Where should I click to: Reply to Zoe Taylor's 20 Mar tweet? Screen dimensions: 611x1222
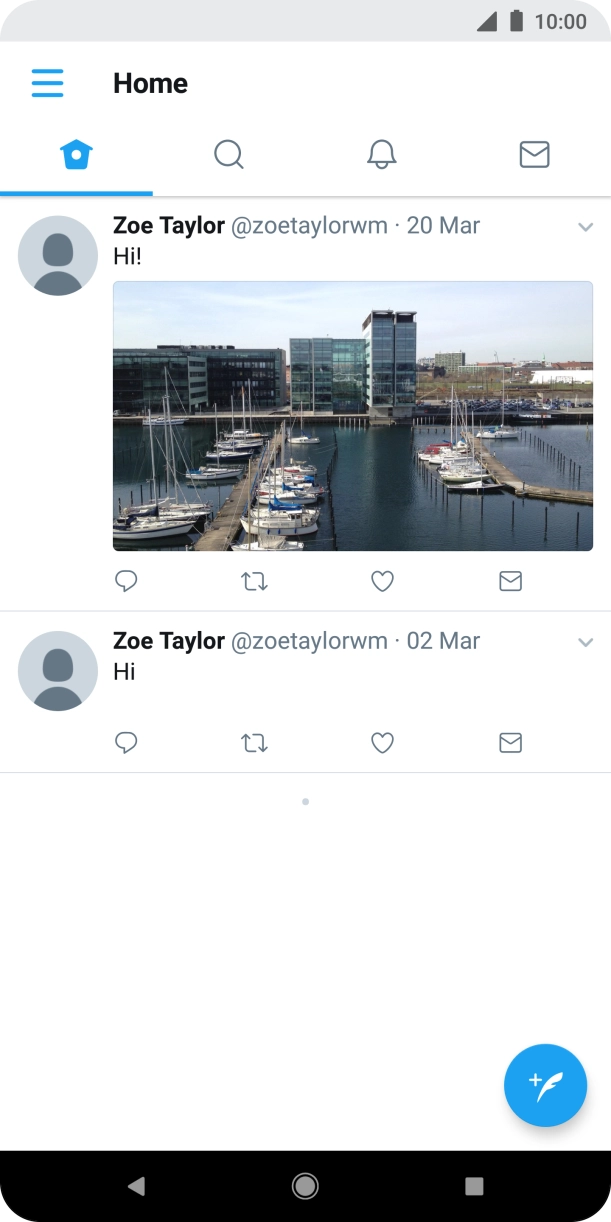point(126,581)
